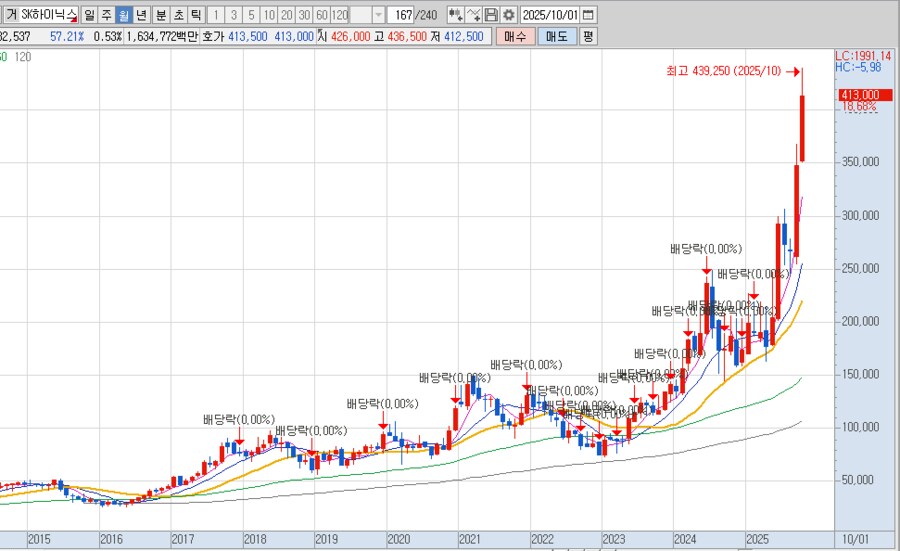This screenshot has height=551, width=900.
Task: Click the save chart floppy disk icon
Action: pos(491,15)
